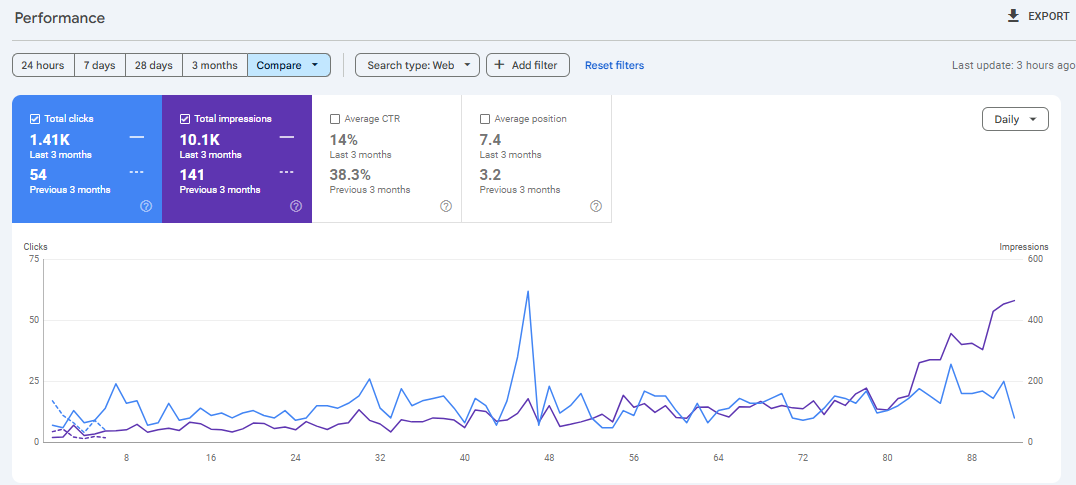Viewport: 1076px width, 485px height.
Task: Select the 24 hours date range
Action: click(43, 65)
